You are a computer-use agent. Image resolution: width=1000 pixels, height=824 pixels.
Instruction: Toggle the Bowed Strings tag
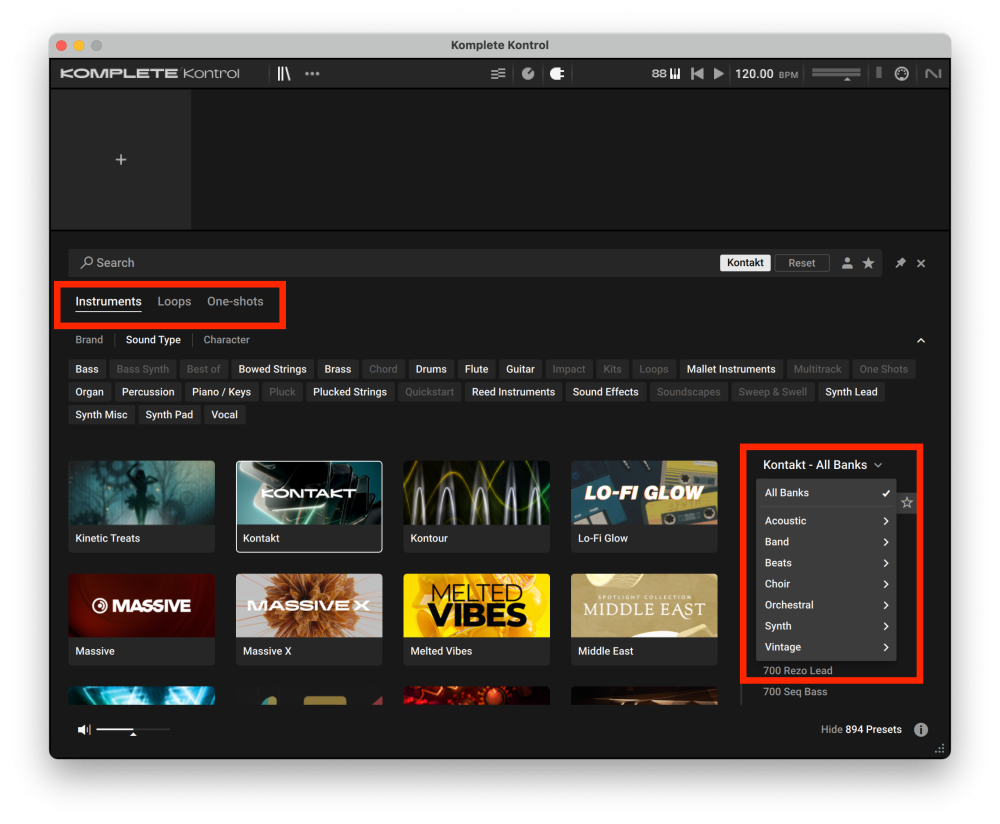[272, 369]
